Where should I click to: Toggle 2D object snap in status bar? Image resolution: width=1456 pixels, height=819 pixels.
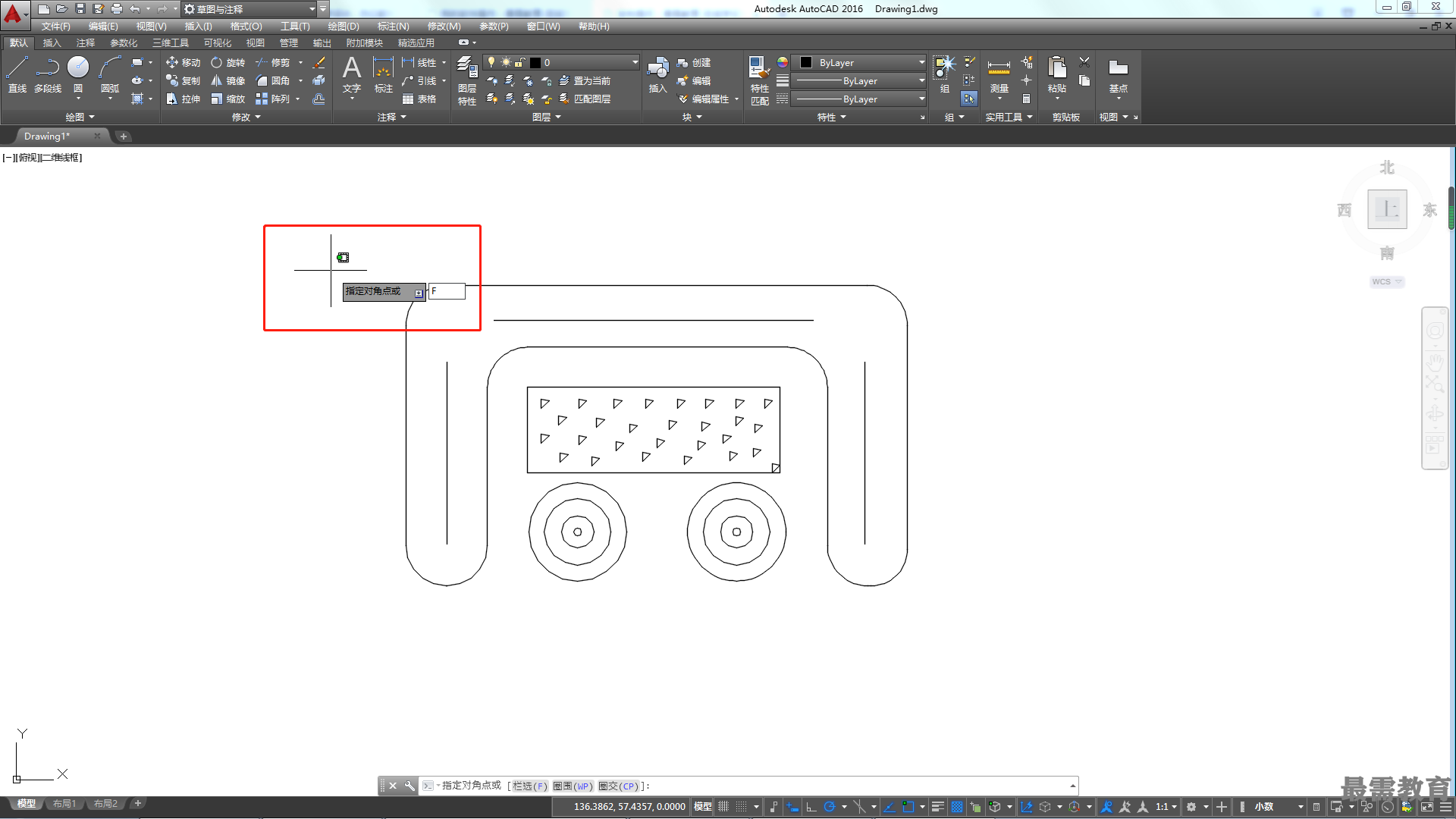[x=908, y=807]
